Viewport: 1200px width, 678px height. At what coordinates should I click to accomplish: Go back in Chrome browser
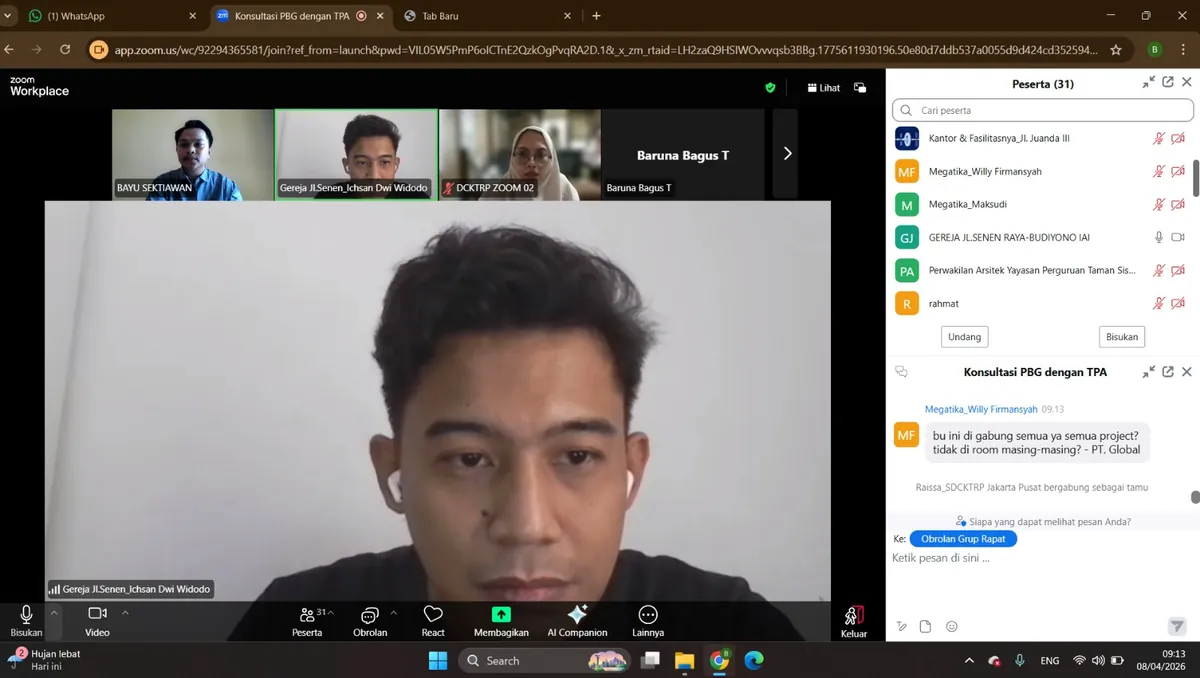9,49
